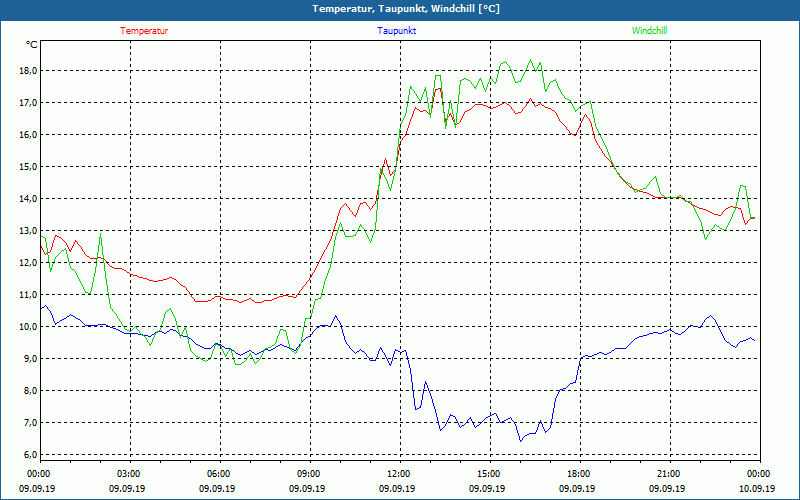Click the '7,0' y-axis value

click(31, 422)
